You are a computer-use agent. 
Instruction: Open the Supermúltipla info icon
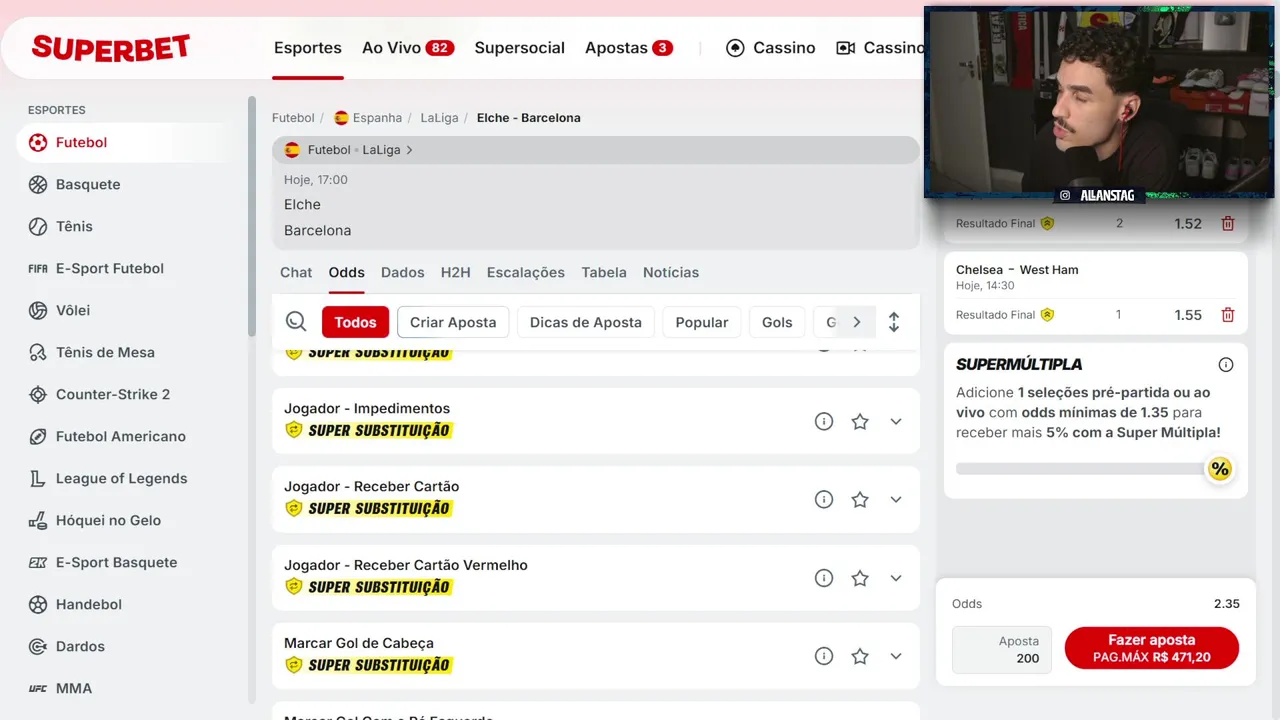point(1226,365)
